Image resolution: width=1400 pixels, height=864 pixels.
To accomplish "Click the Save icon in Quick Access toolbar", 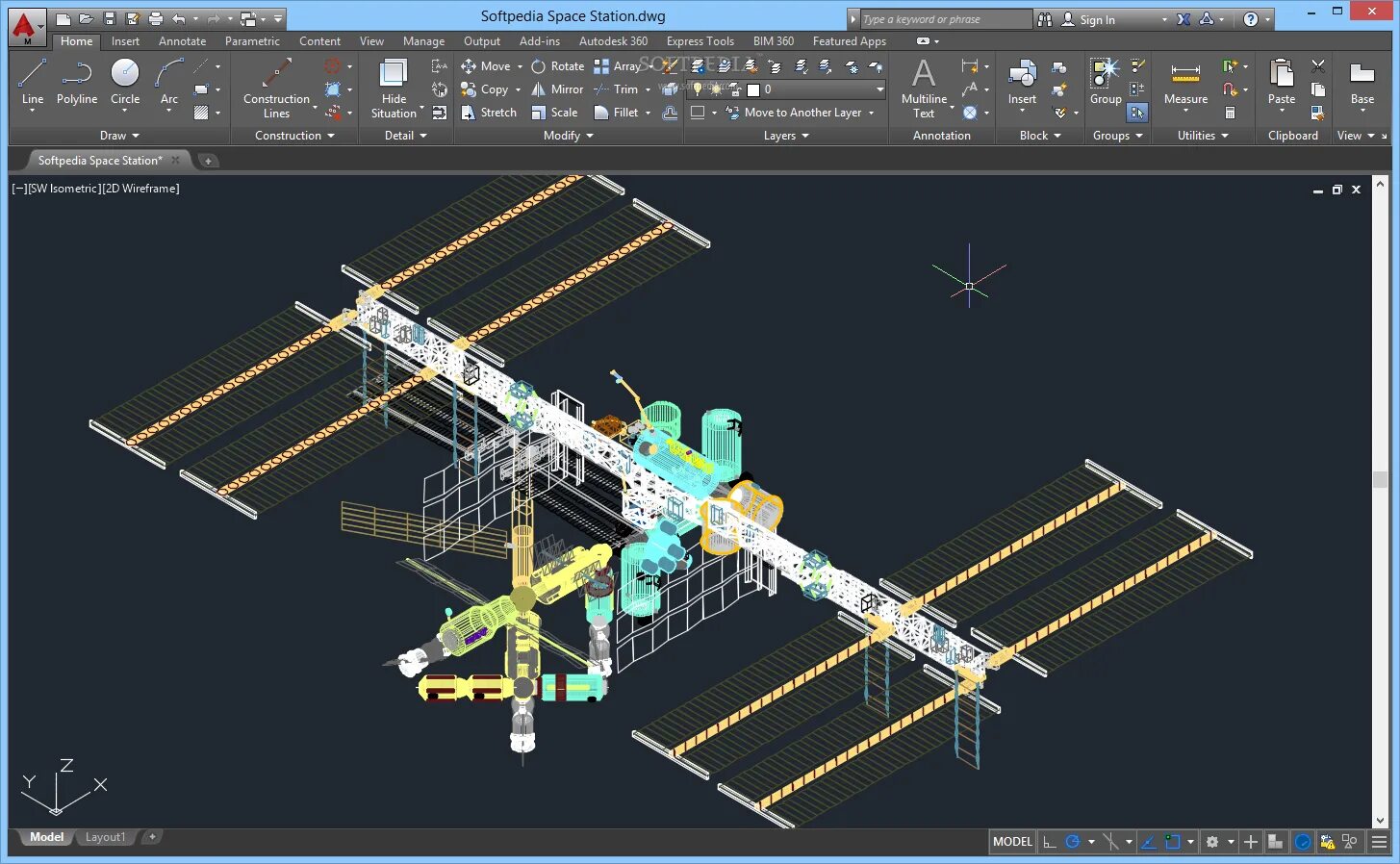I will coord(110,19).
